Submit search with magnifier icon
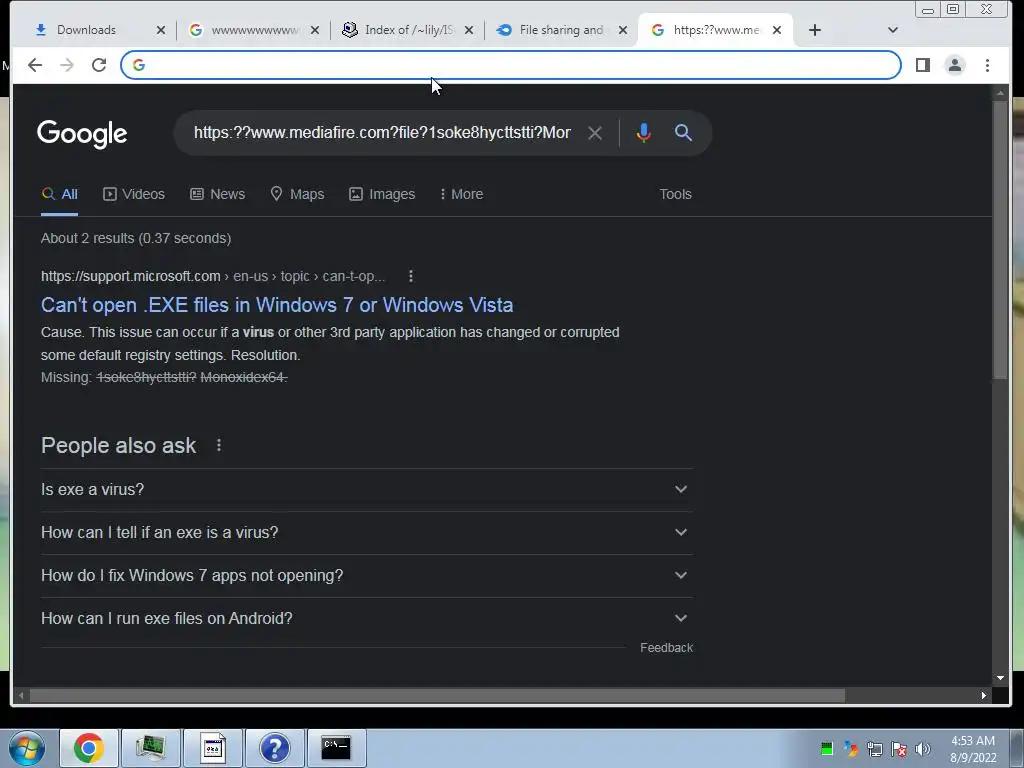Viewport: 1024px width, 768px height. click(683, 133)
